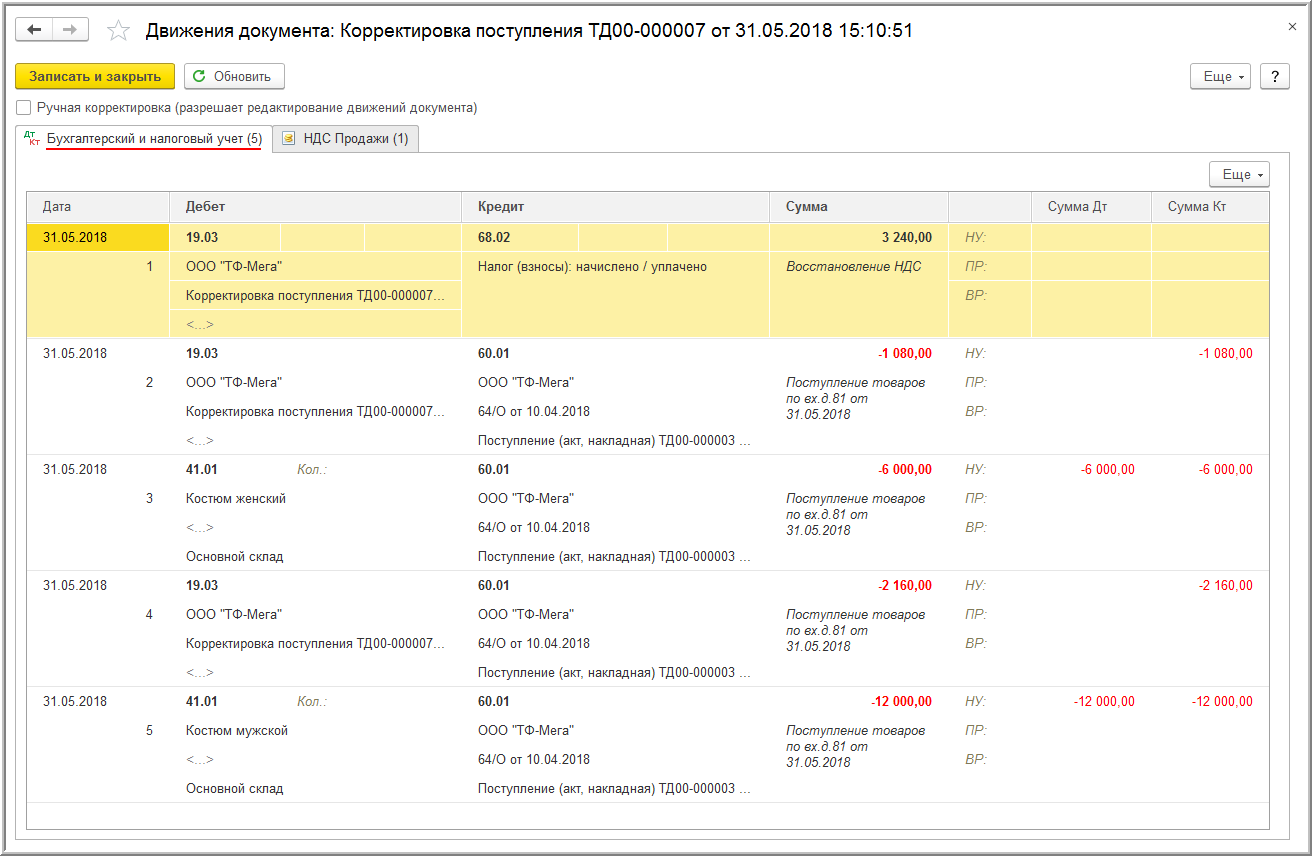Select debit account 19.03 in row 4
The height and width of the screenshot is (856, 1312).
pos(202,585)
